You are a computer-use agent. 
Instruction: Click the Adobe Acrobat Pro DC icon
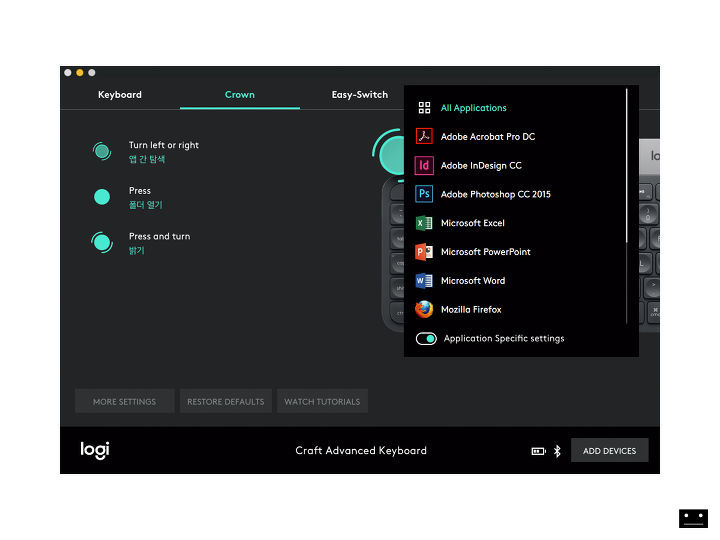[424, 136]
